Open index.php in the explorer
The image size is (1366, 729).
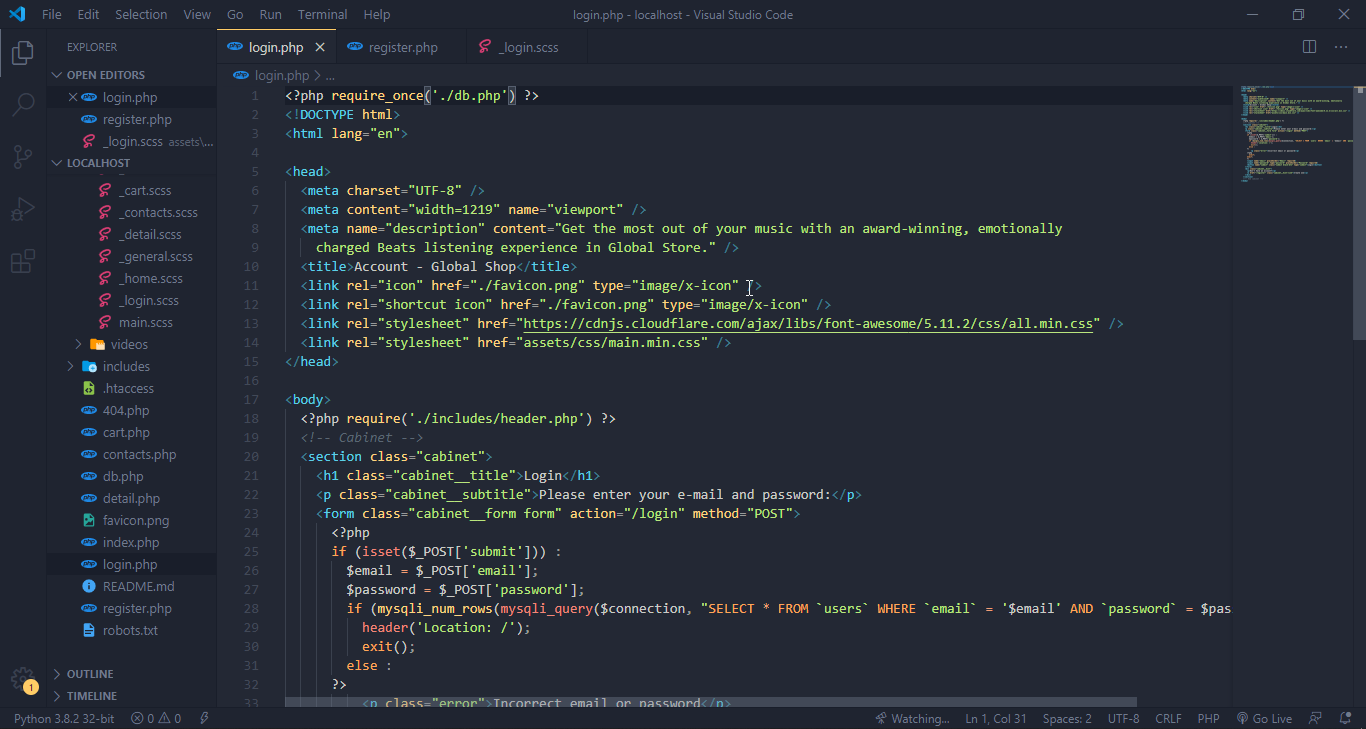(131, 542)
